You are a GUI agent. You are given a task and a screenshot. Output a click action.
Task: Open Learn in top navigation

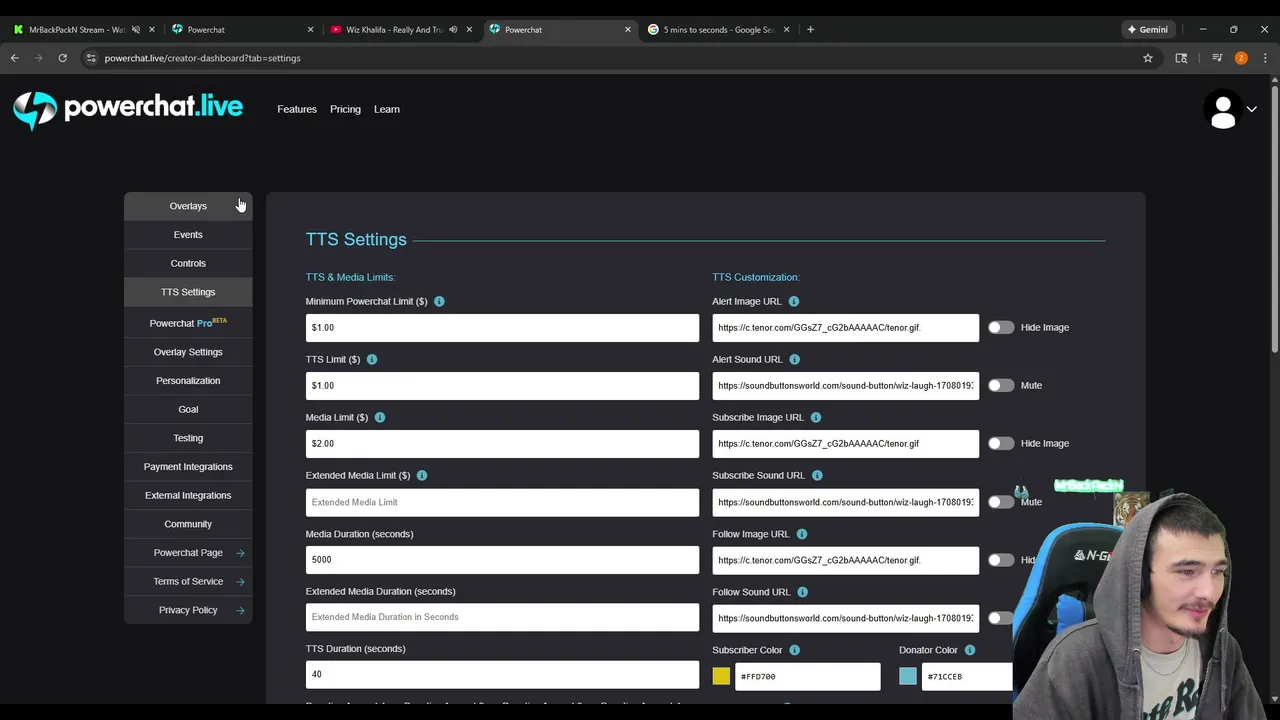point(387,109)
